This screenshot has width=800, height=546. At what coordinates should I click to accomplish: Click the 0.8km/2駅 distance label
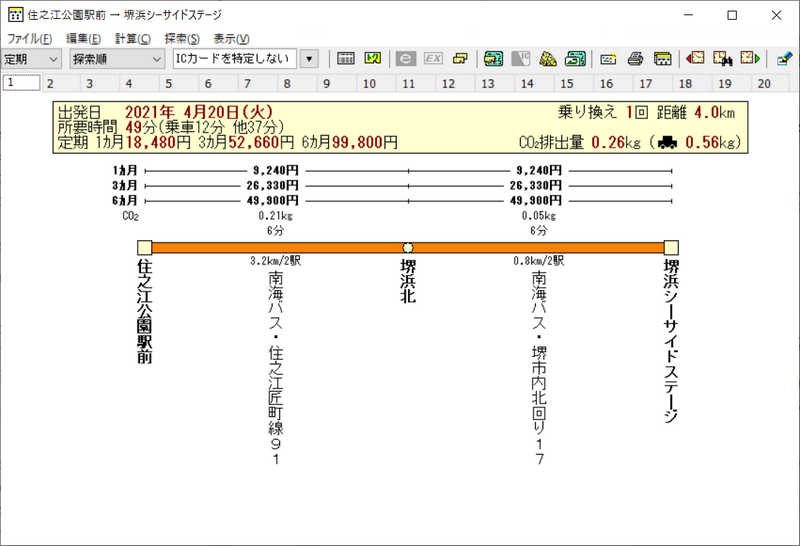(539, 261)
